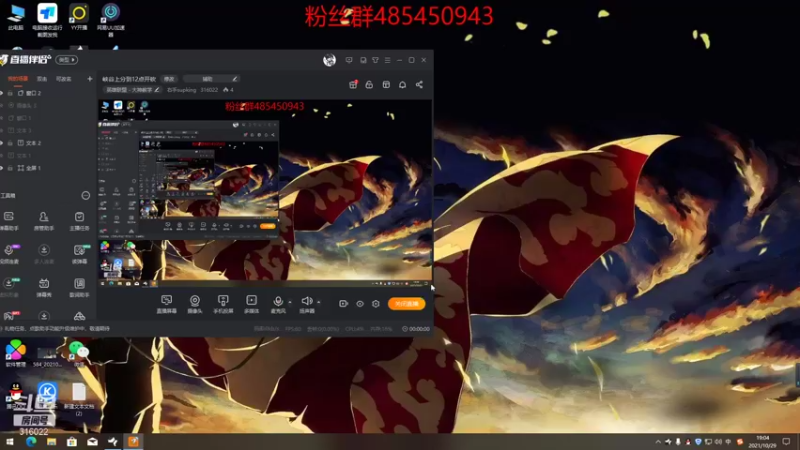The image size is (800, 450).
Task: Toggle preview eye icon in bottom toolbar
Action: [360, 304]
